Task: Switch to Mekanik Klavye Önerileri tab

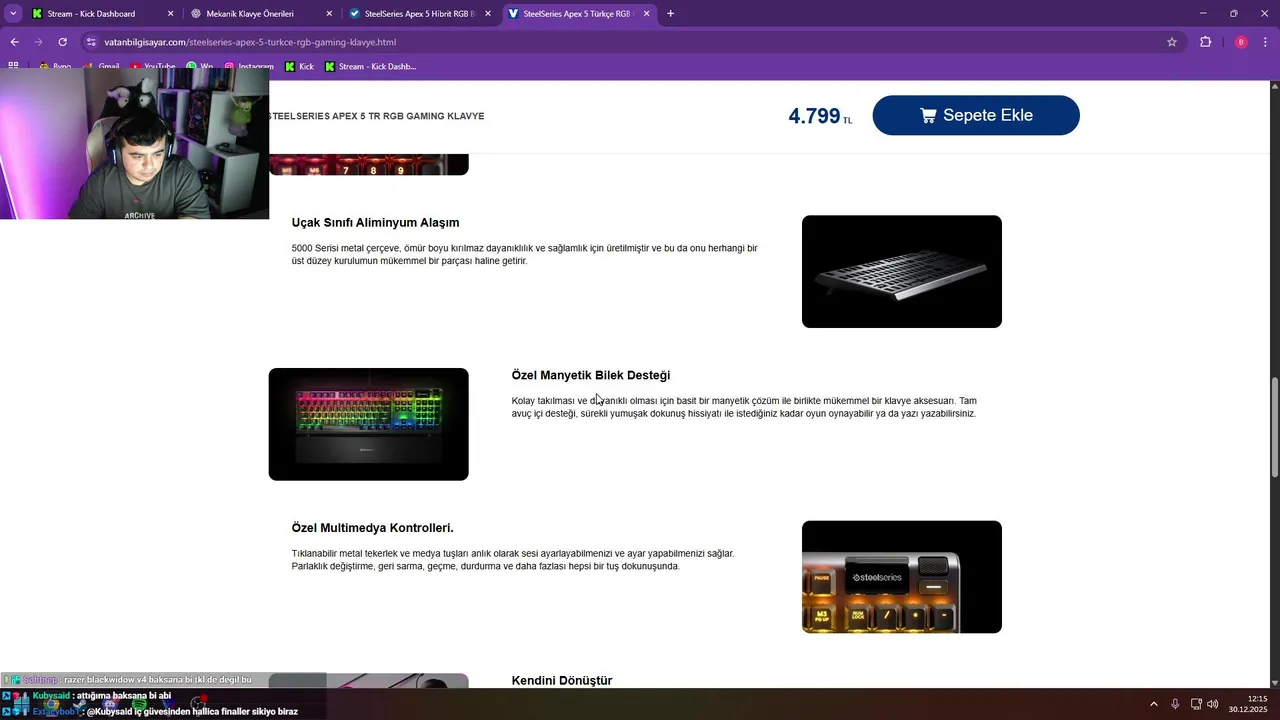Action: [262, 14]
